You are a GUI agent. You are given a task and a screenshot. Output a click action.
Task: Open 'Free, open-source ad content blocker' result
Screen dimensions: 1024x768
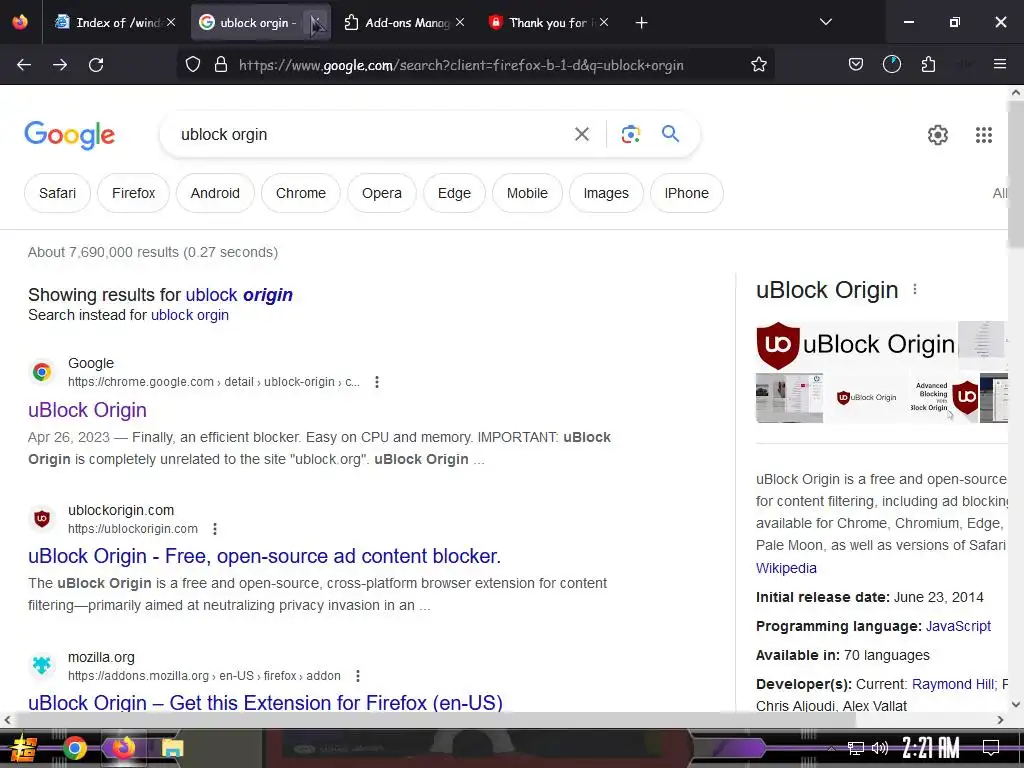coord(264,556)
